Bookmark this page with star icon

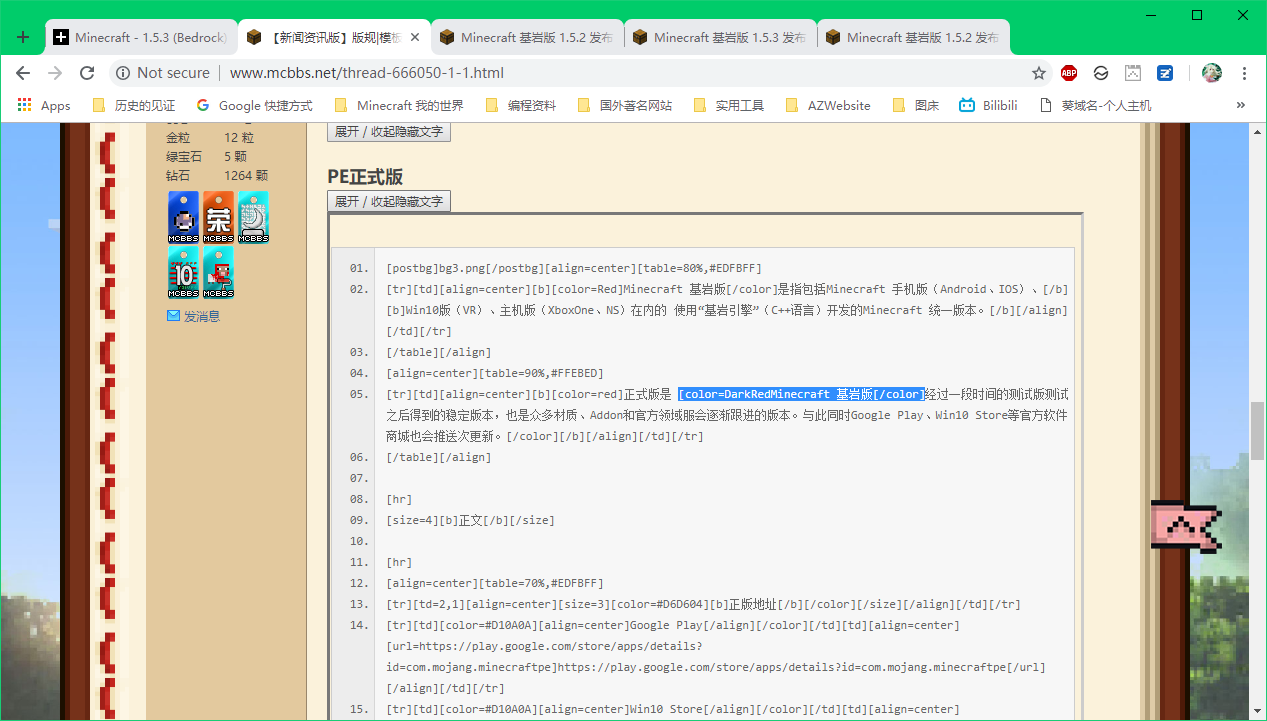(1039, 73)
